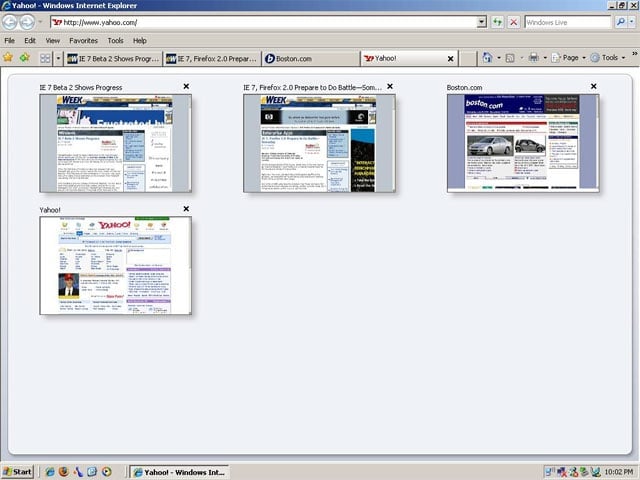The image size is (640, 480).
Task: Click the Quick Tabs grid icon
Action: [x=45, y=58]
